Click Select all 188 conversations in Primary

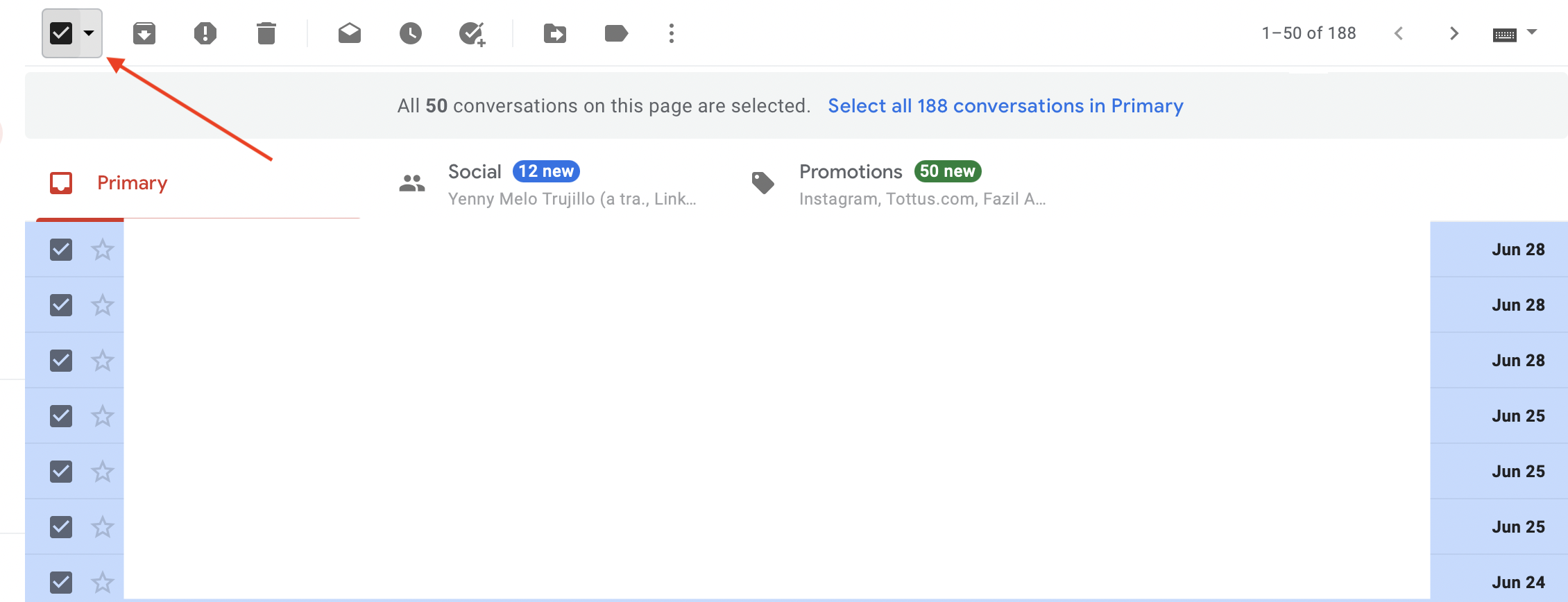pos(1005,106)
